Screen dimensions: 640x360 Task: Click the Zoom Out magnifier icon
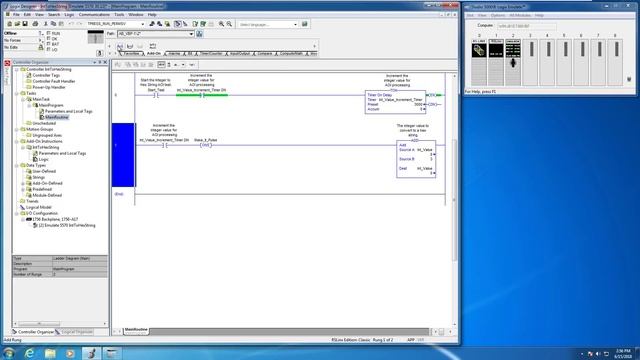pyautogui.click(x=229, y=24)
